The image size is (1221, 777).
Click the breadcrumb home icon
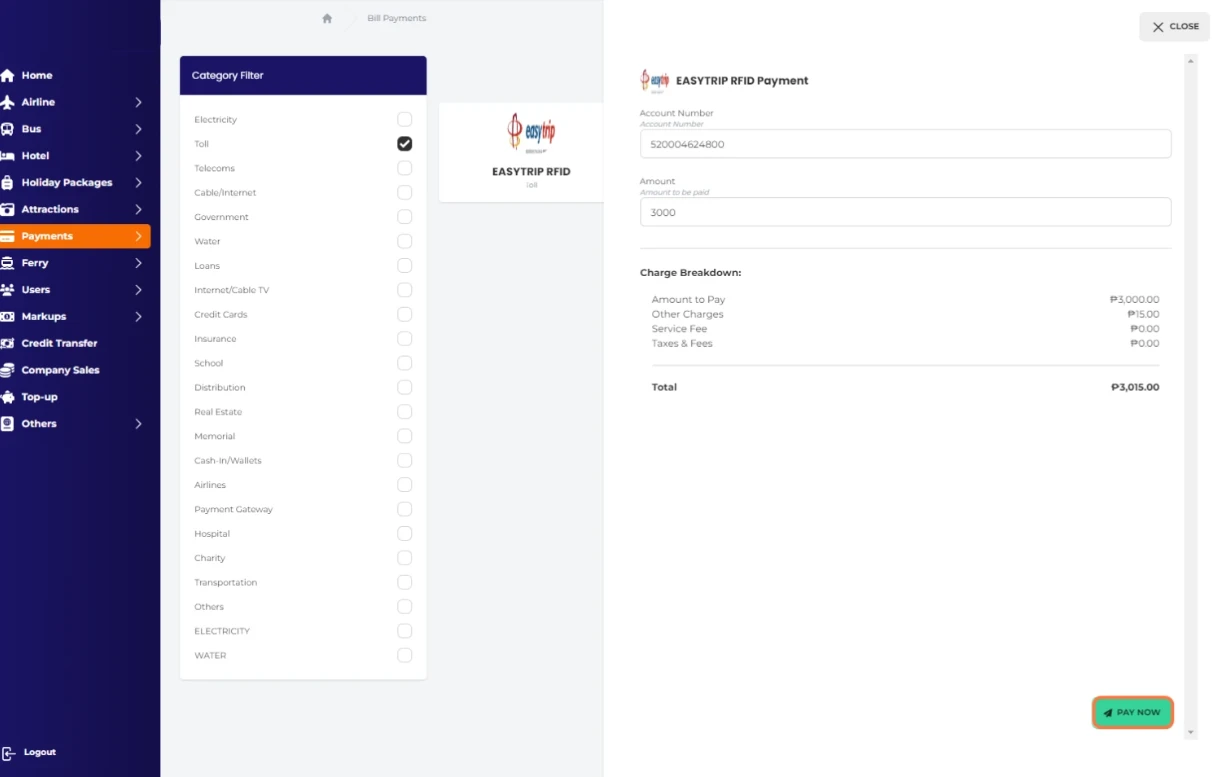point(327,18)
